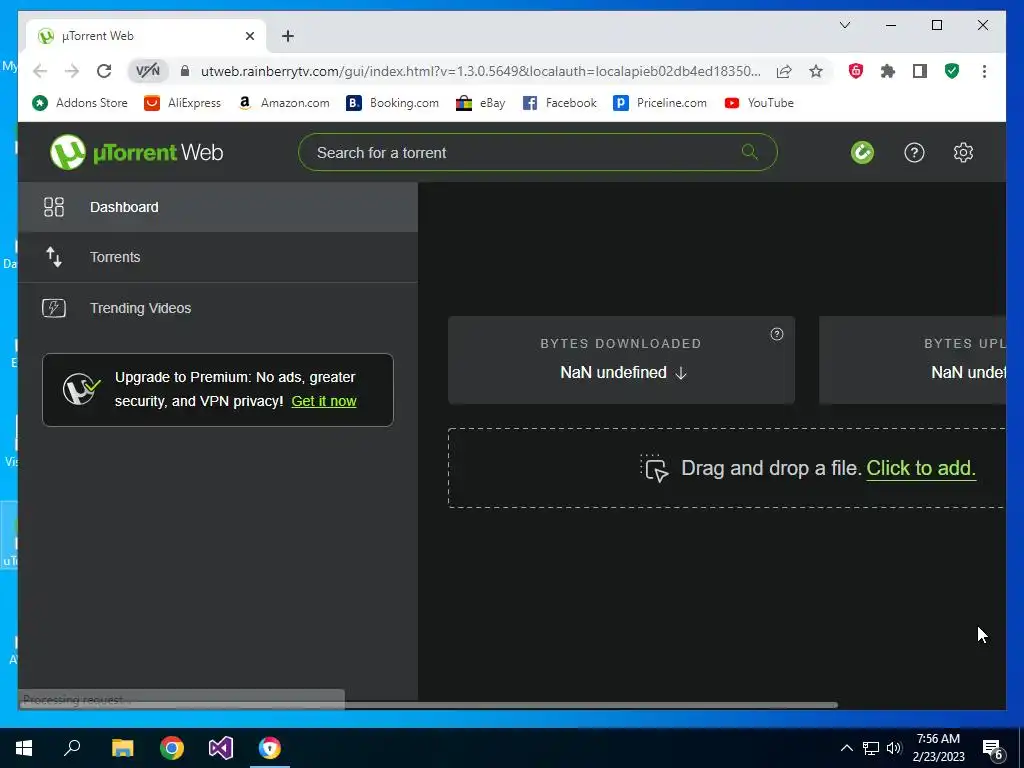
Task: Open tab search dropdown chevron
Action: pyautogui.click(x=844, y=25)
